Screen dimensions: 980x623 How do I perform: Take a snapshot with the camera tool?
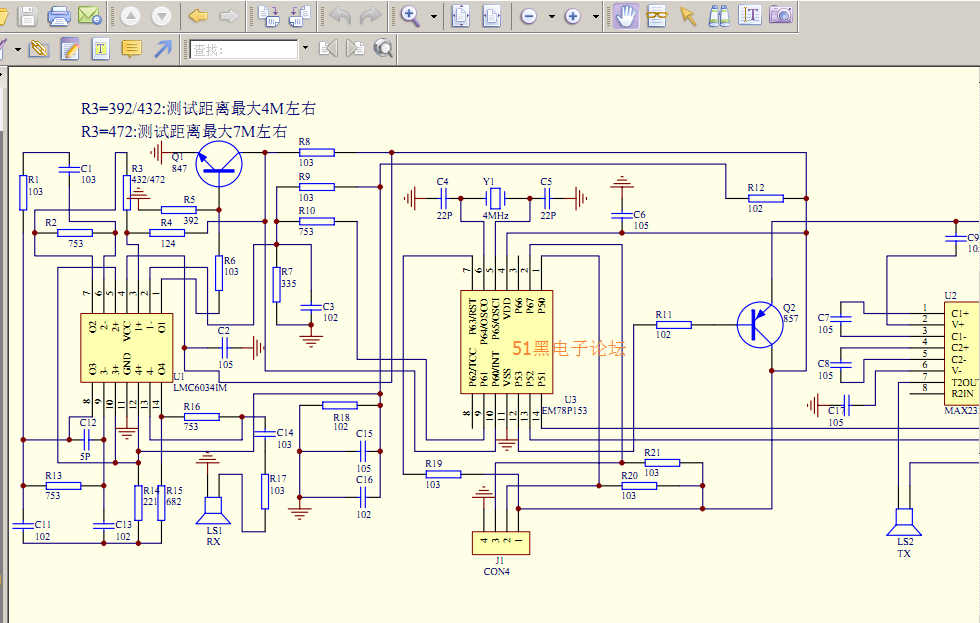tap(780, 16)
